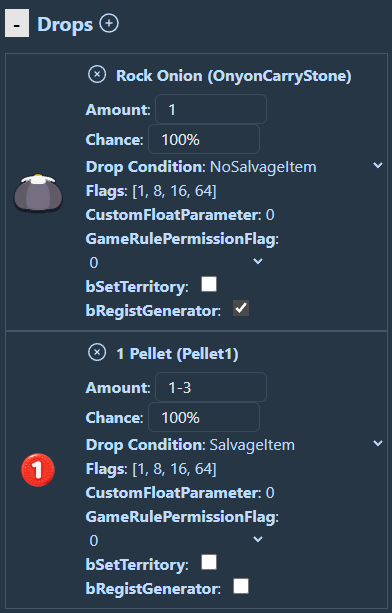Open Rock Onion GameRulePermissionFlag dropdown
Viewport: 392px width, 613px height.
175,262
